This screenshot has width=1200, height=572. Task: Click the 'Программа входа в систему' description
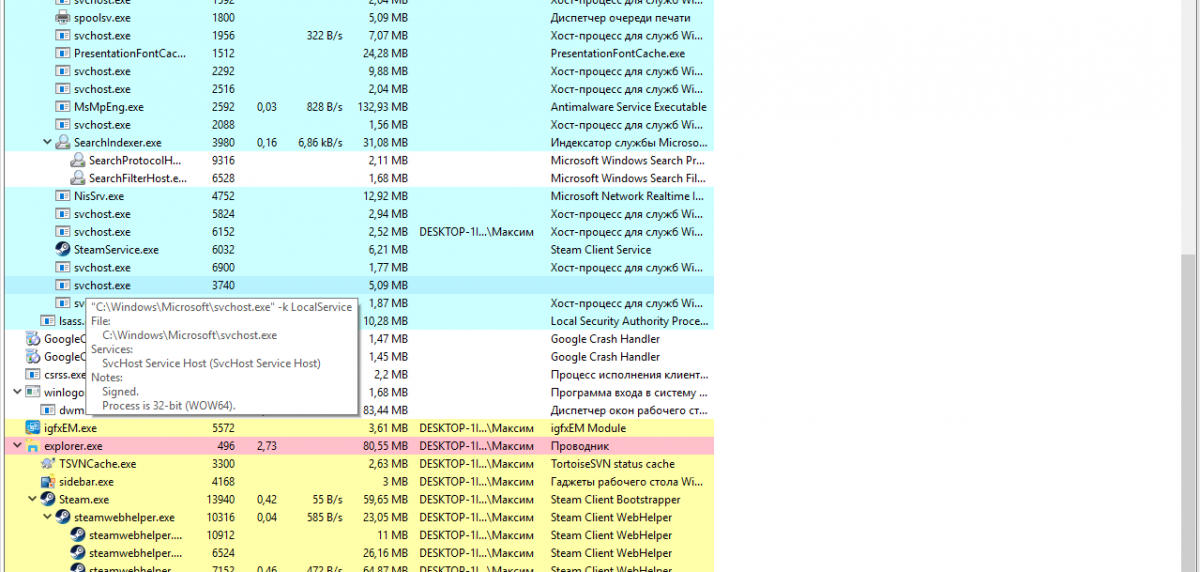tap(629, 392)
